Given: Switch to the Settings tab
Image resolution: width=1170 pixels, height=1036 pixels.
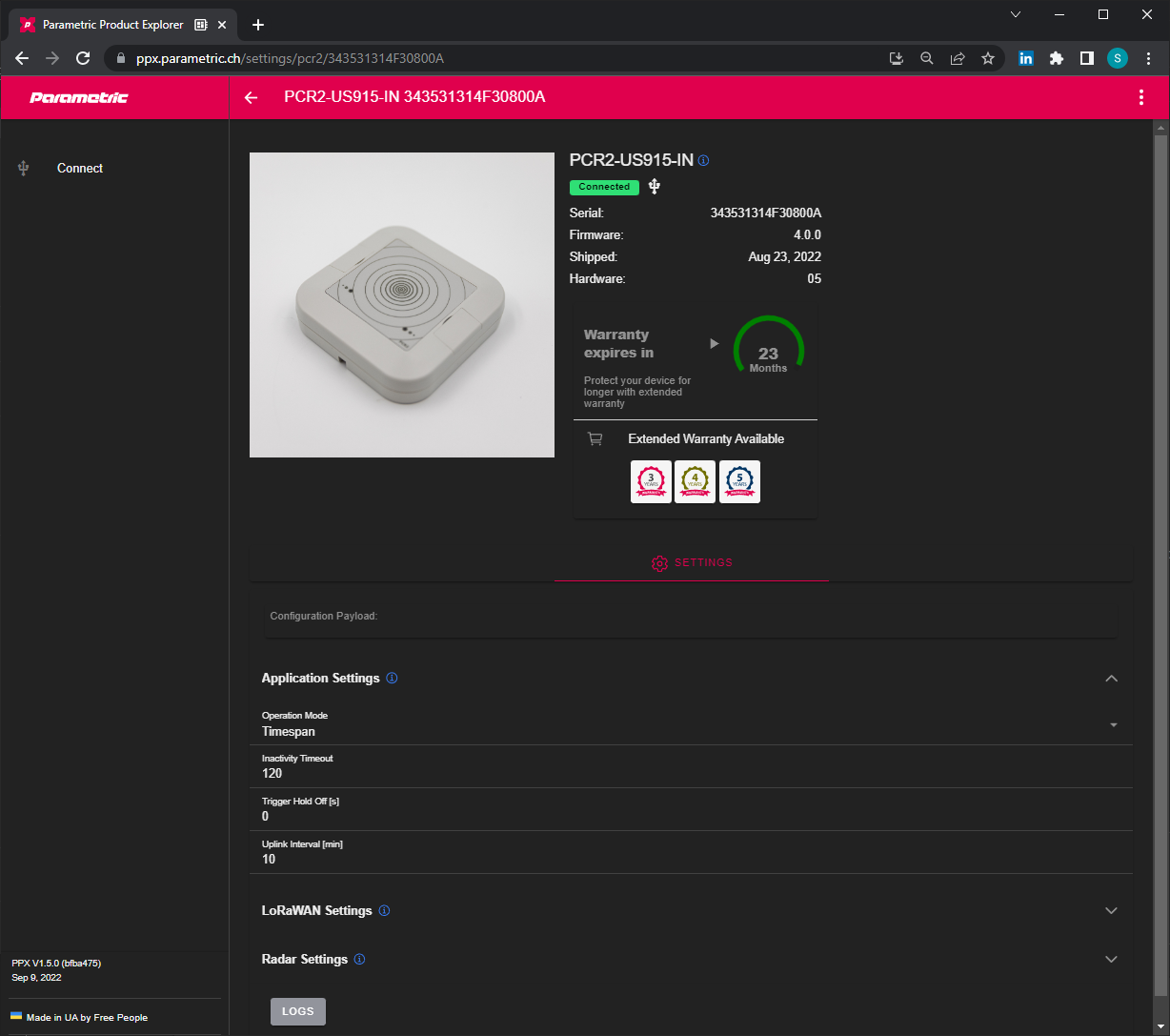Looking at the screenshot, I should tap(692, 563).
